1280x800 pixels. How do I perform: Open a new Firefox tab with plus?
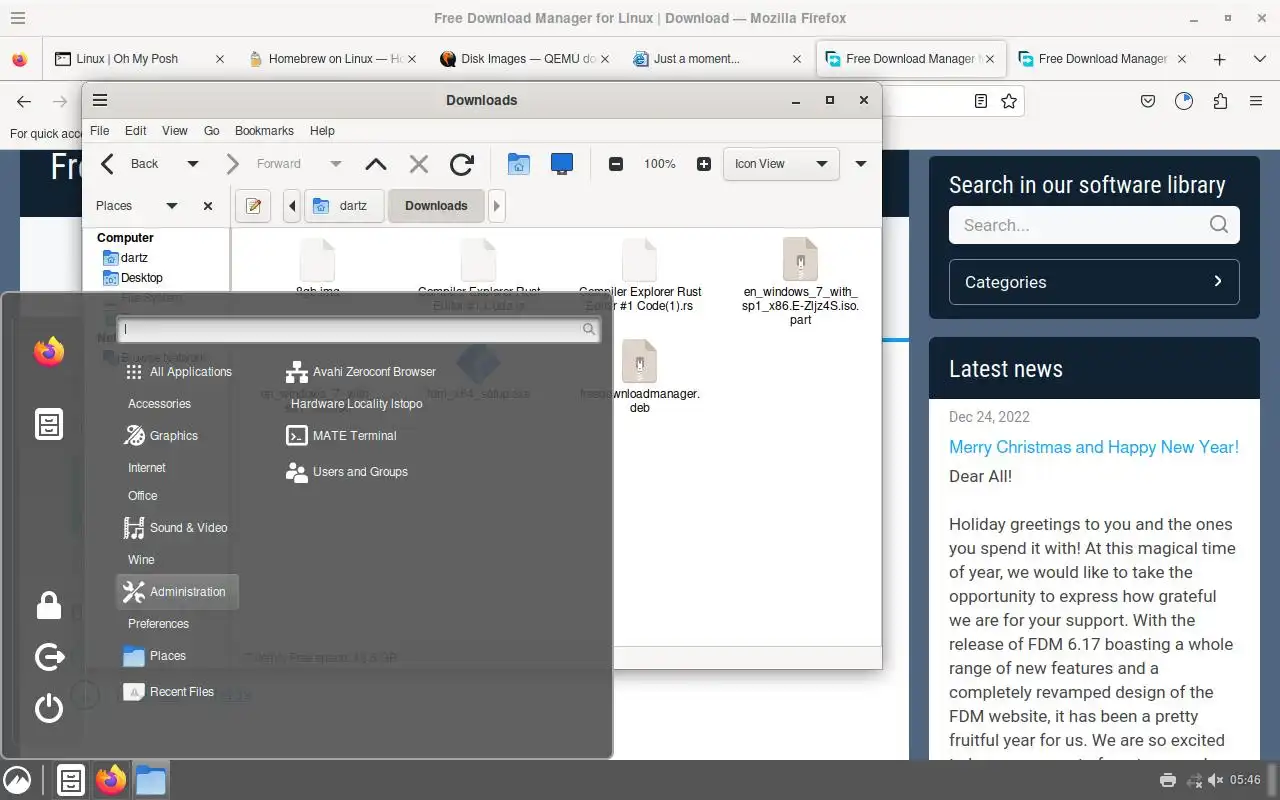click(1219, 59)
